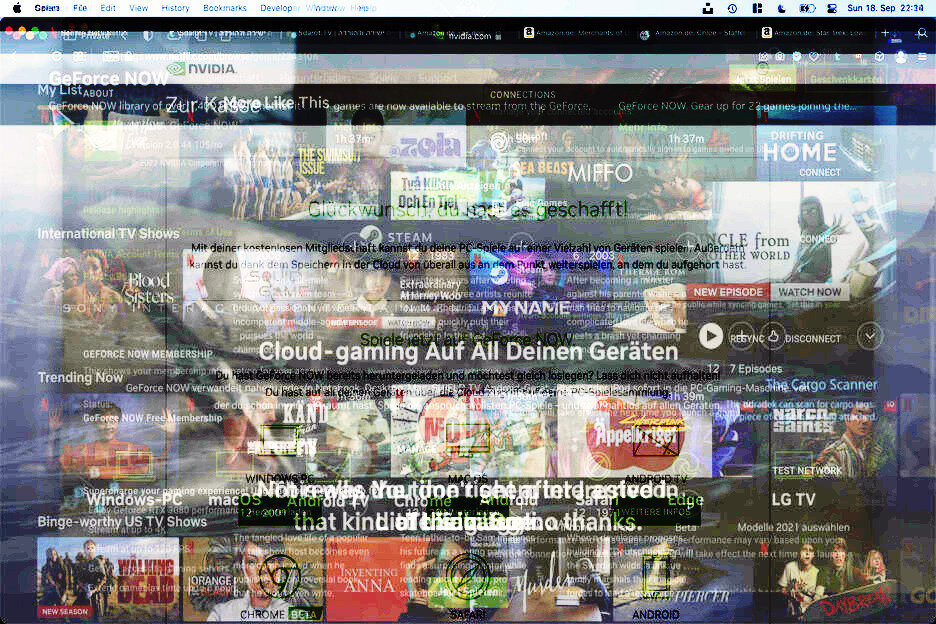Viewport: 936px width, 624px height.
Task: Click the Trending Now heading
Action: pos(80,377)
